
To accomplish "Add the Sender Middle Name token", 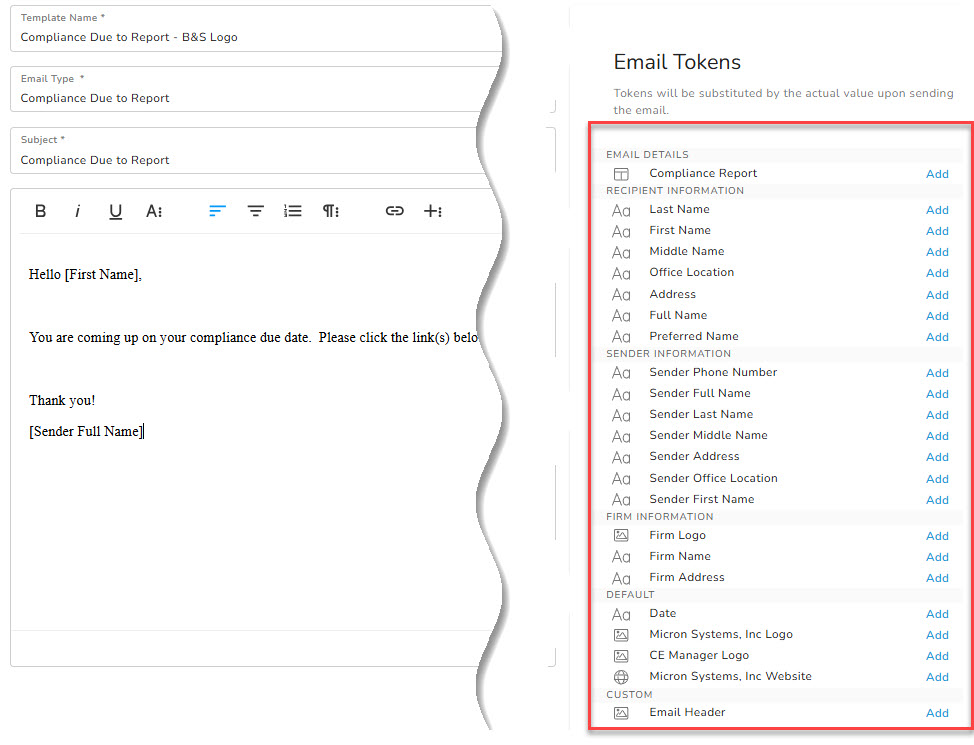I will point(937,436).
